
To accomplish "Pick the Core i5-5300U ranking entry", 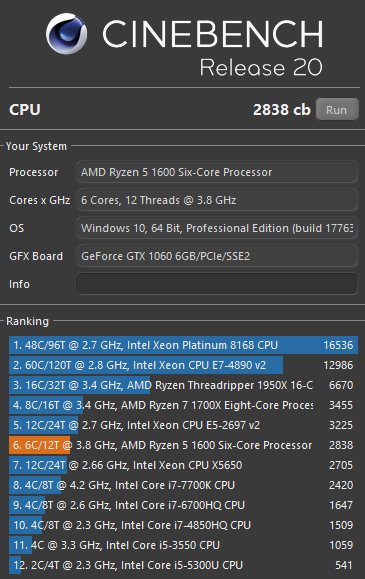I will click(x=184, y=565).
